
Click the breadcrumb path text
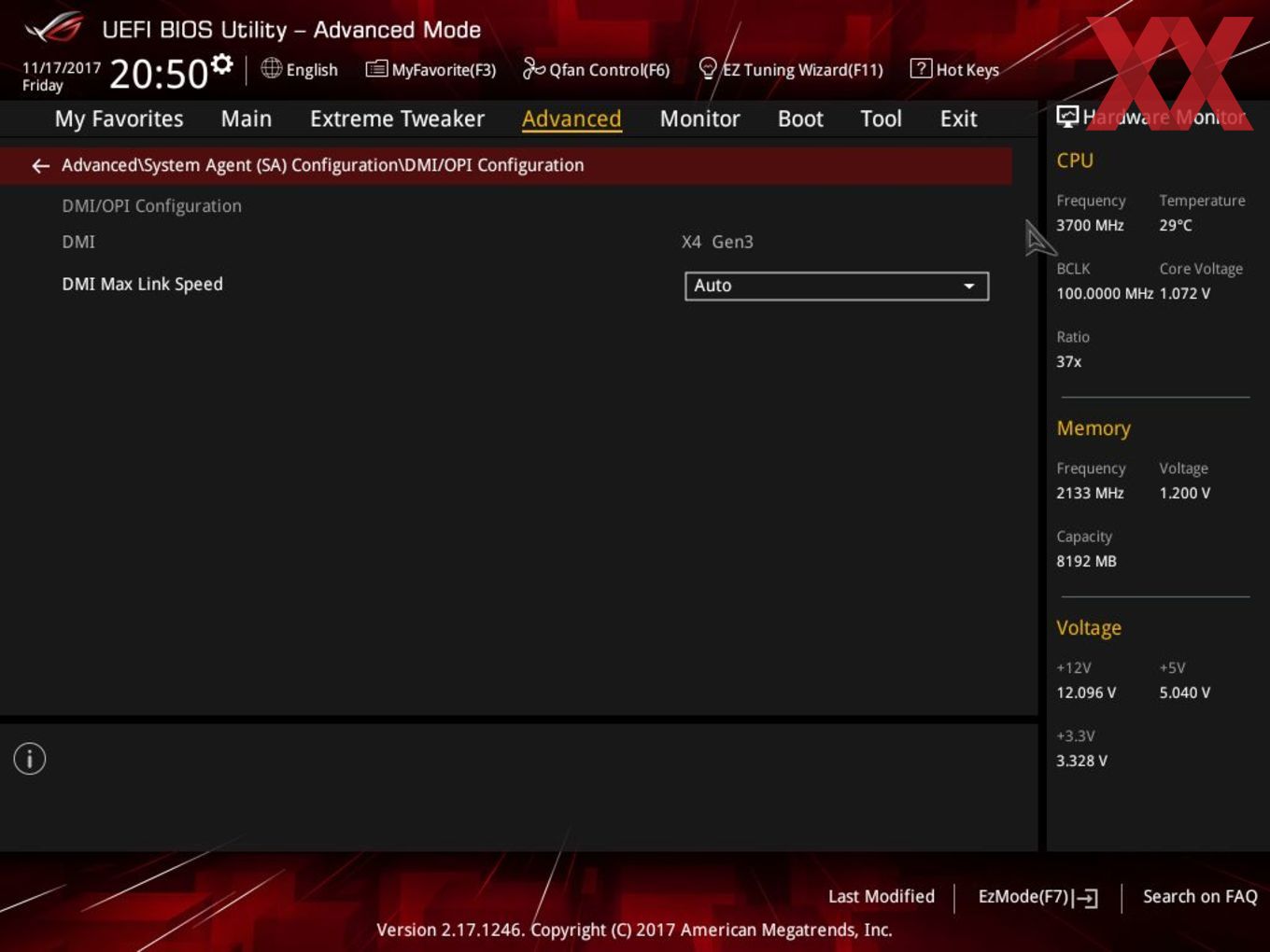(322, 165)
